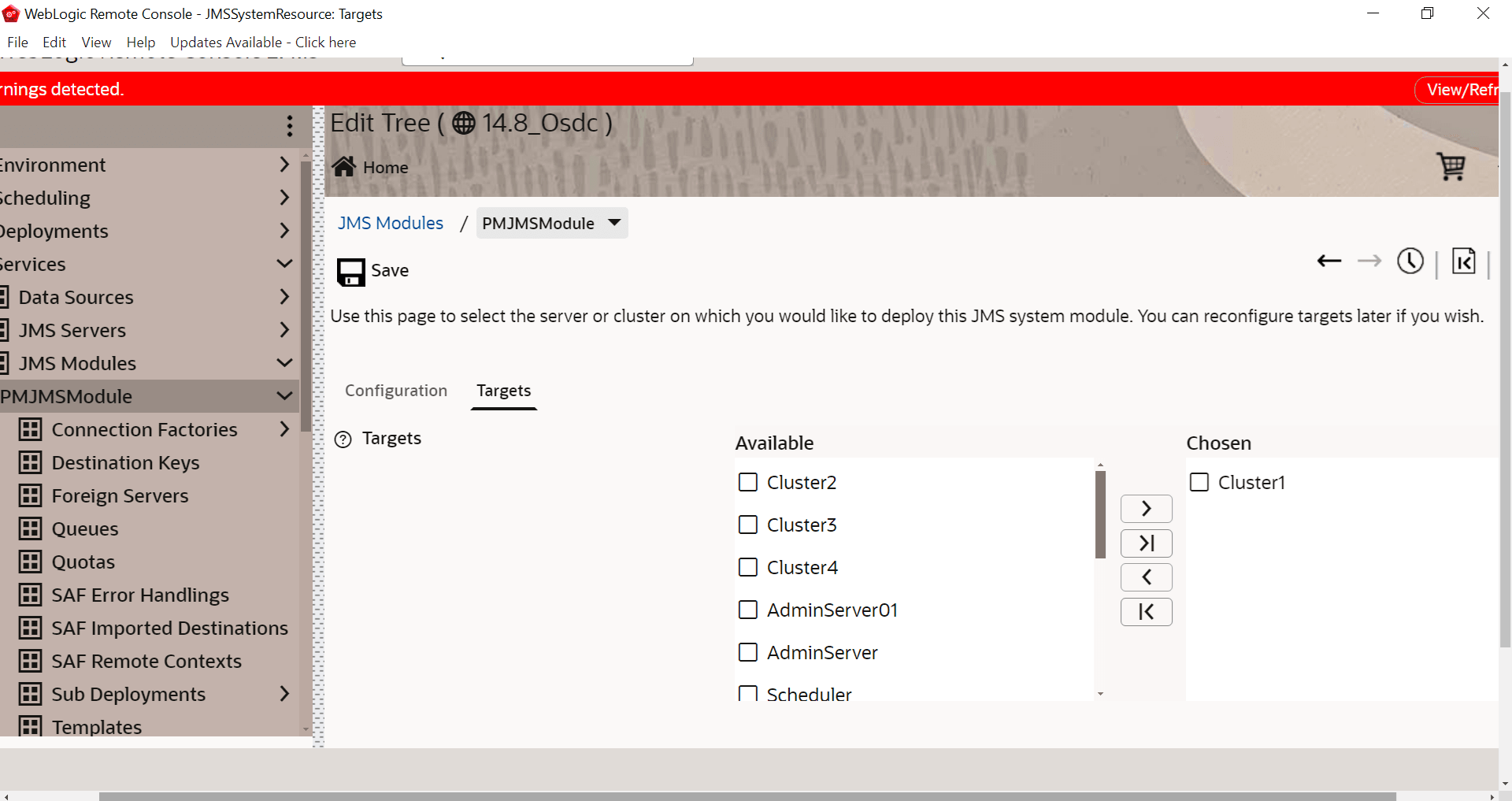This screenshot has width=1512, height=801.
Task: Remove selected targets from Chosen
Action: [x=1147, y=577]
